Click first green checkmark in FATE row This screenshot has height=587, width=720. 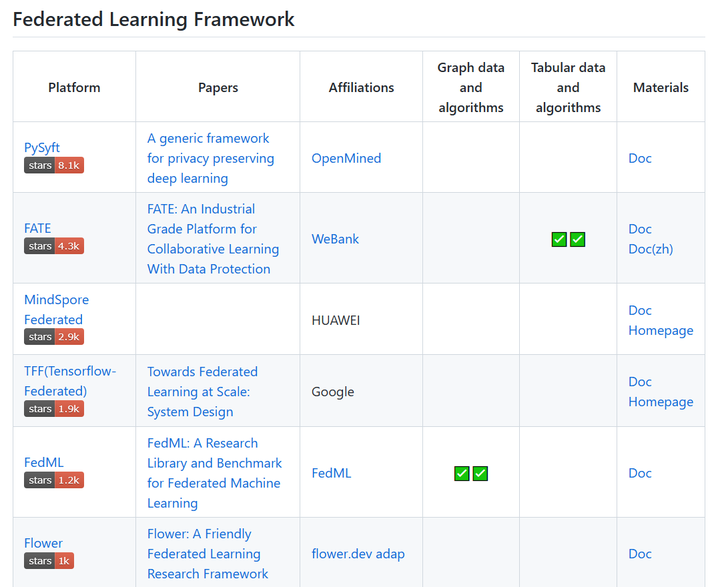[x=559, y=239]
